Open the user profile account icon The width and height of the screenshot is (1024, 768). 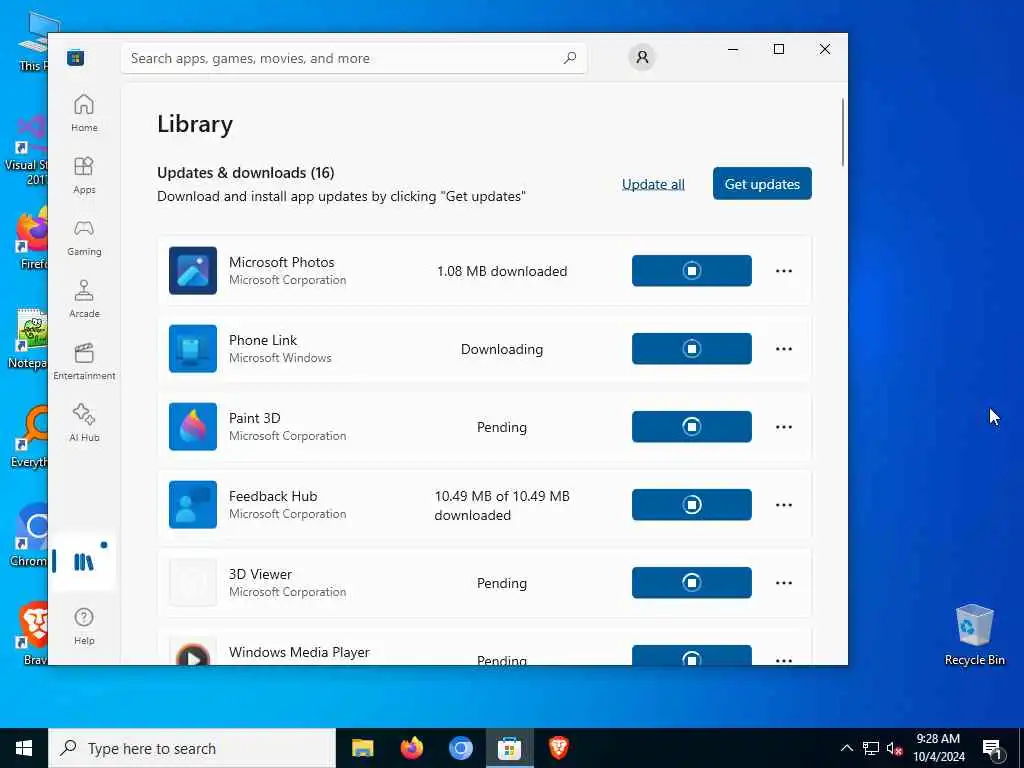point(642,57)
